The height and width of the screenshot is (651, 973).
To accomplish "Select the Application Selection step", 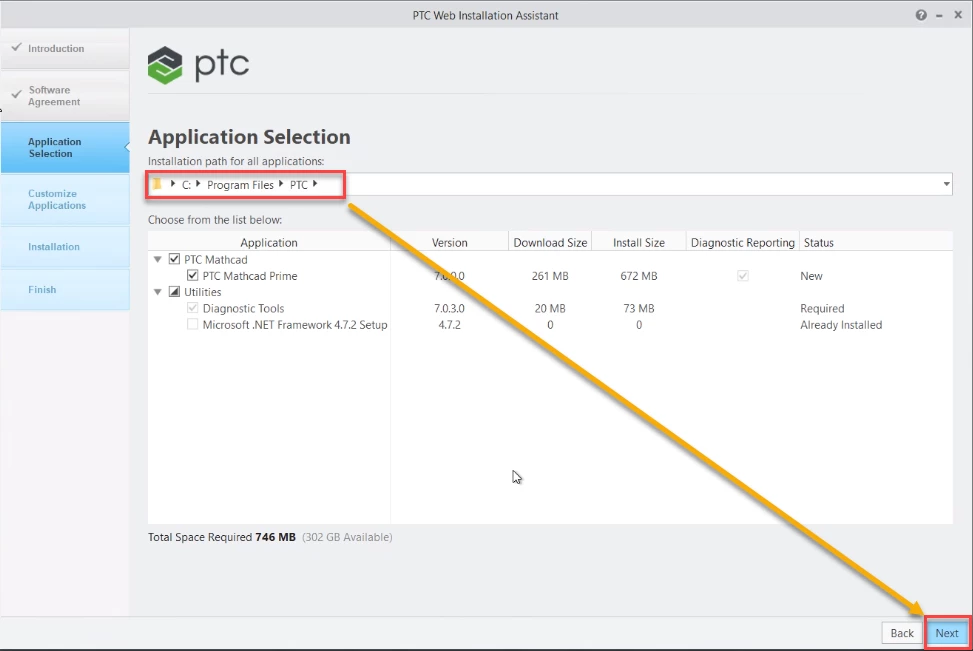I will 65,148.
